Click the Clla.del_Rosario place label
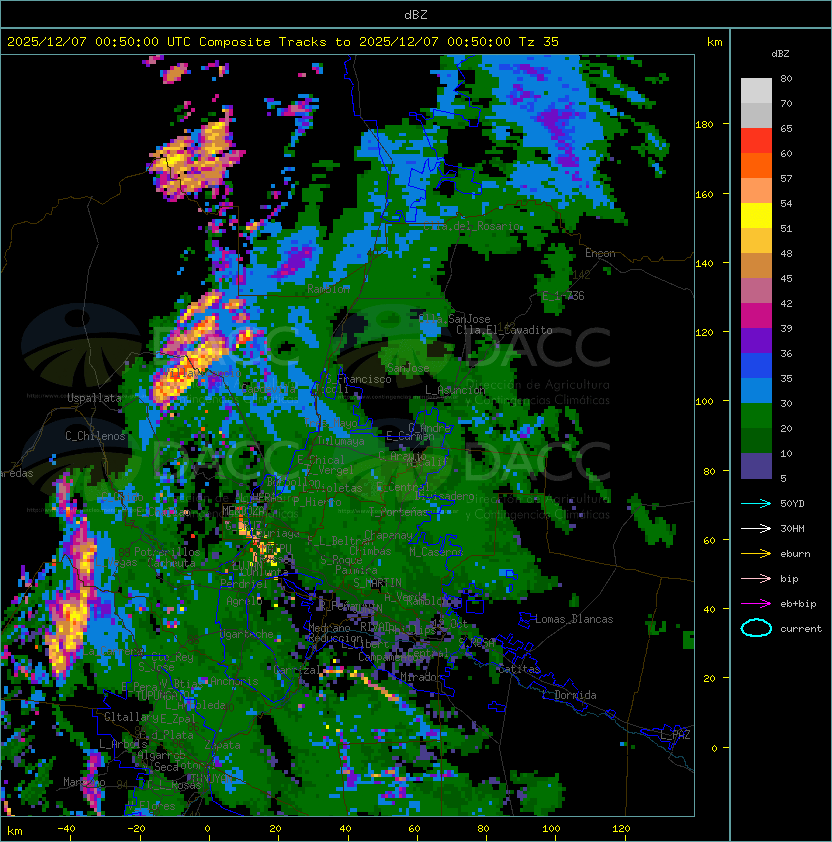This screenshot has height=842, width=832. click(472, 226)
